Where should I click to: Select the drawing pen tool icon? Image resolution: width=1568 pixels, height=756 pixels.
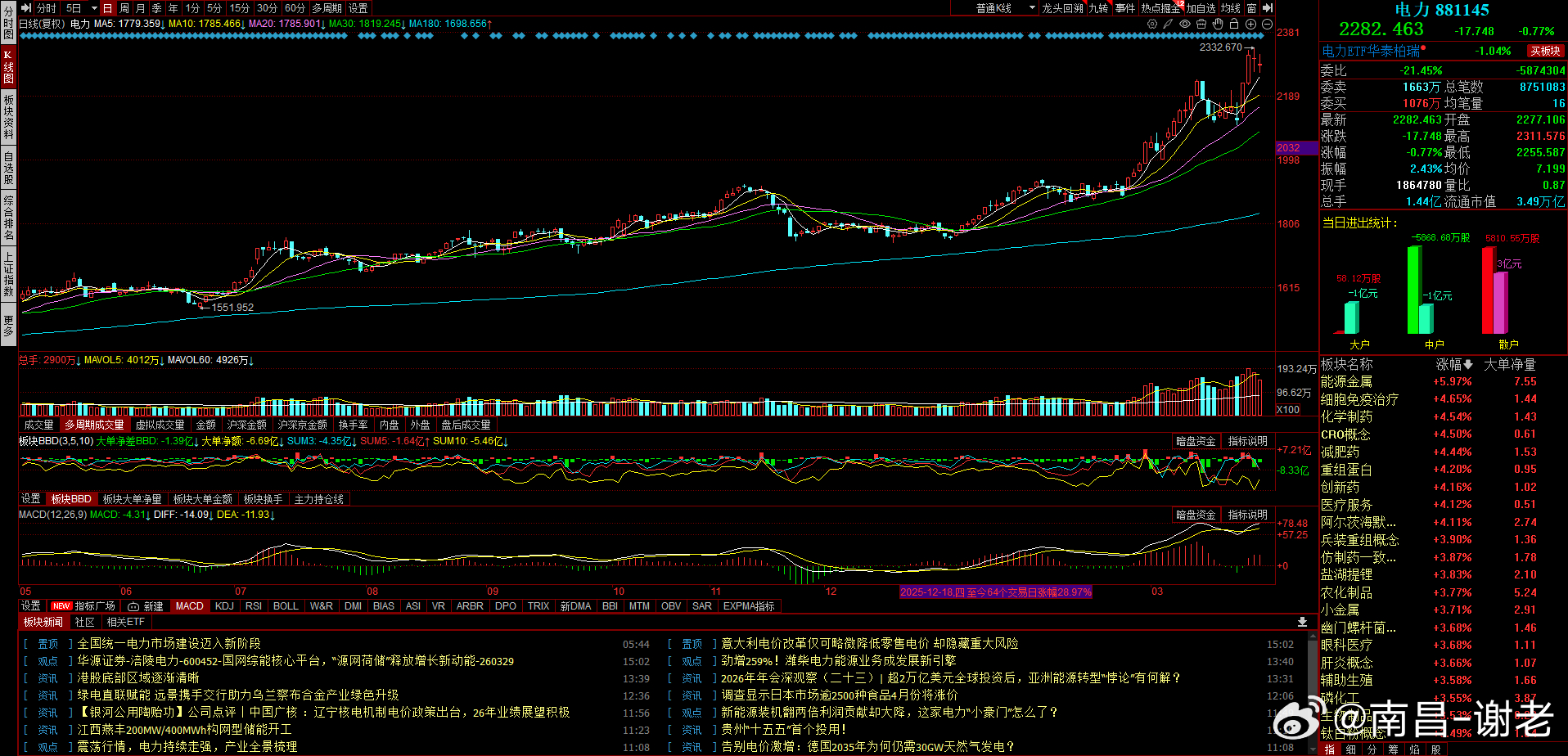pyautogui.click(x=1169, y=24)
